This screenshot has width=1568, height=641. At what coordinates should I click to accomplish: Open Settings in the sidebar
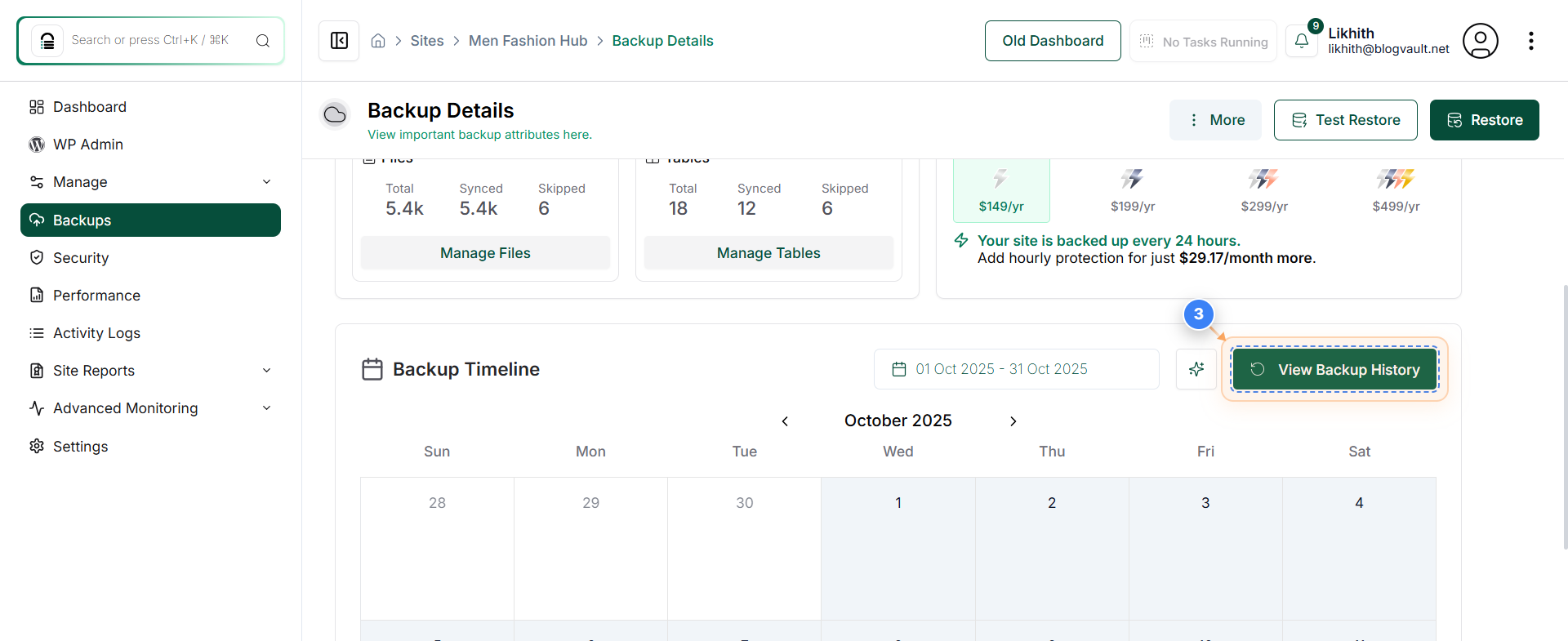tap(150, 447)
